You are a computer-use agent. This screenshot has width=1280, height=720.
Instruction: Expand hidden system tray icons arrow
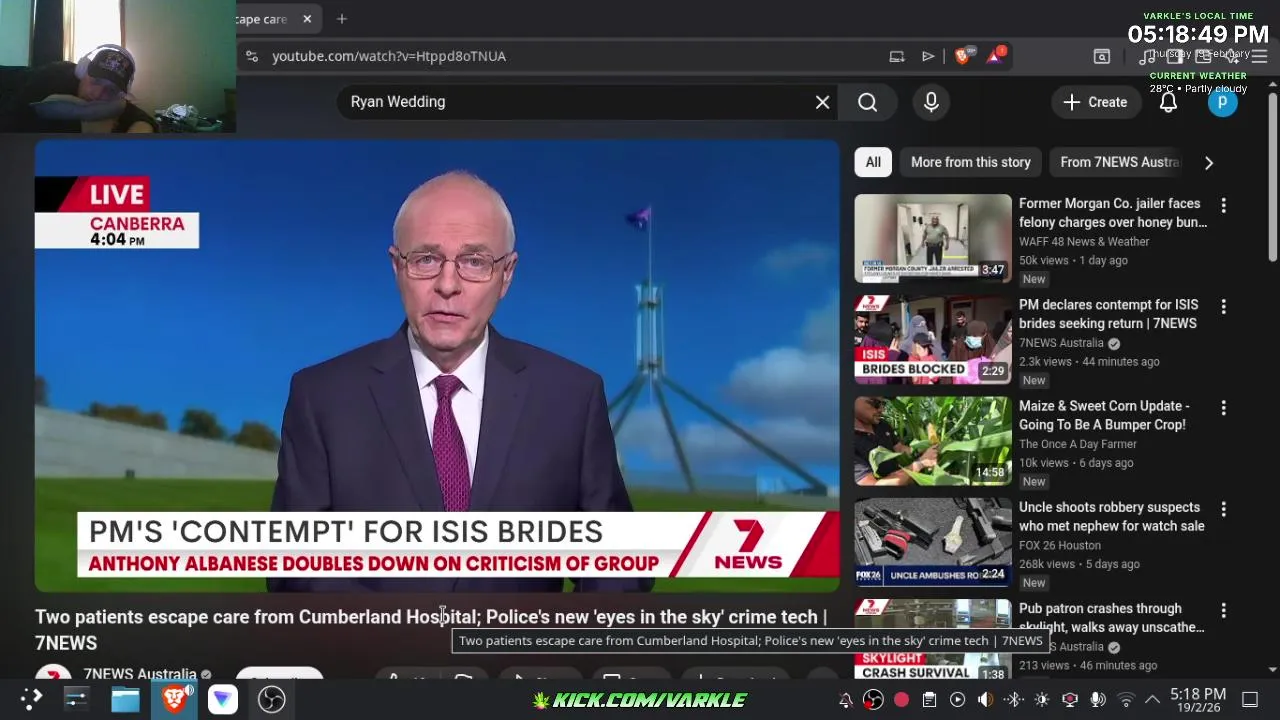pyautogui.click(x=1151, y=700)
